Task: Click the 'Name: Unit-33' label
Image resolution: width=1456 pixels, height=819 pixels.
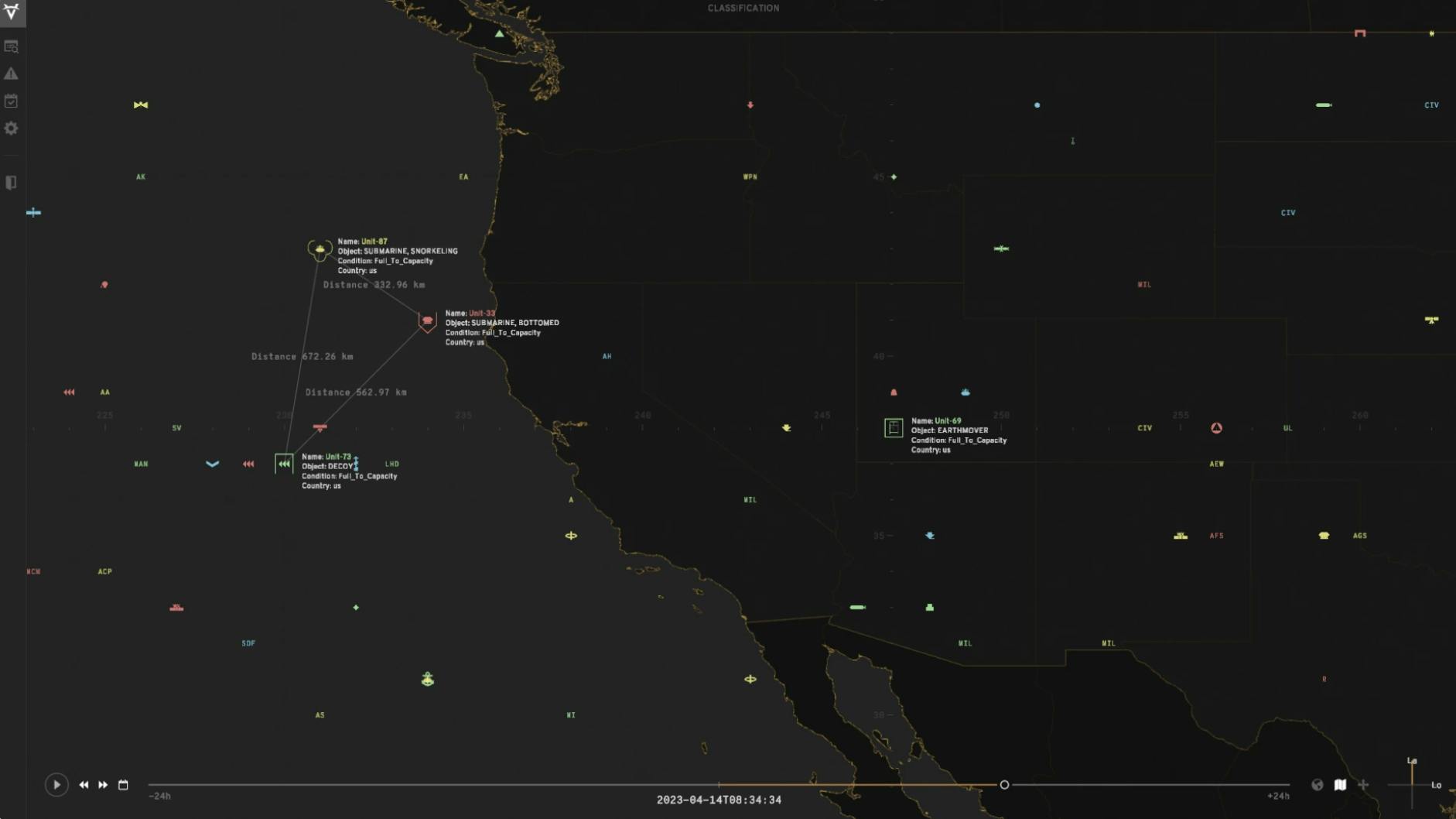Action: 470,314
